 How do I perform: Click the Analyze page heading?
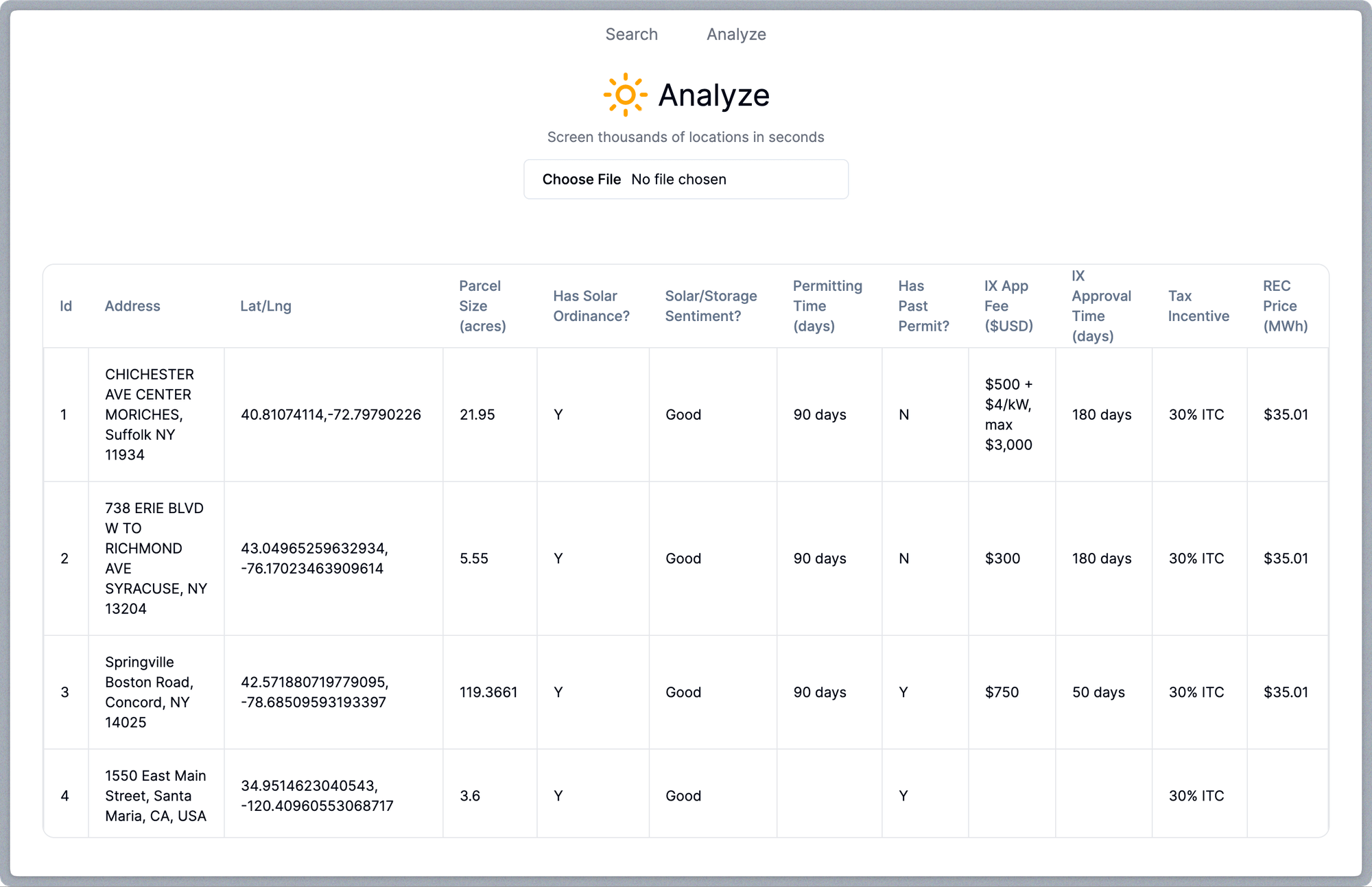[713, 95]
